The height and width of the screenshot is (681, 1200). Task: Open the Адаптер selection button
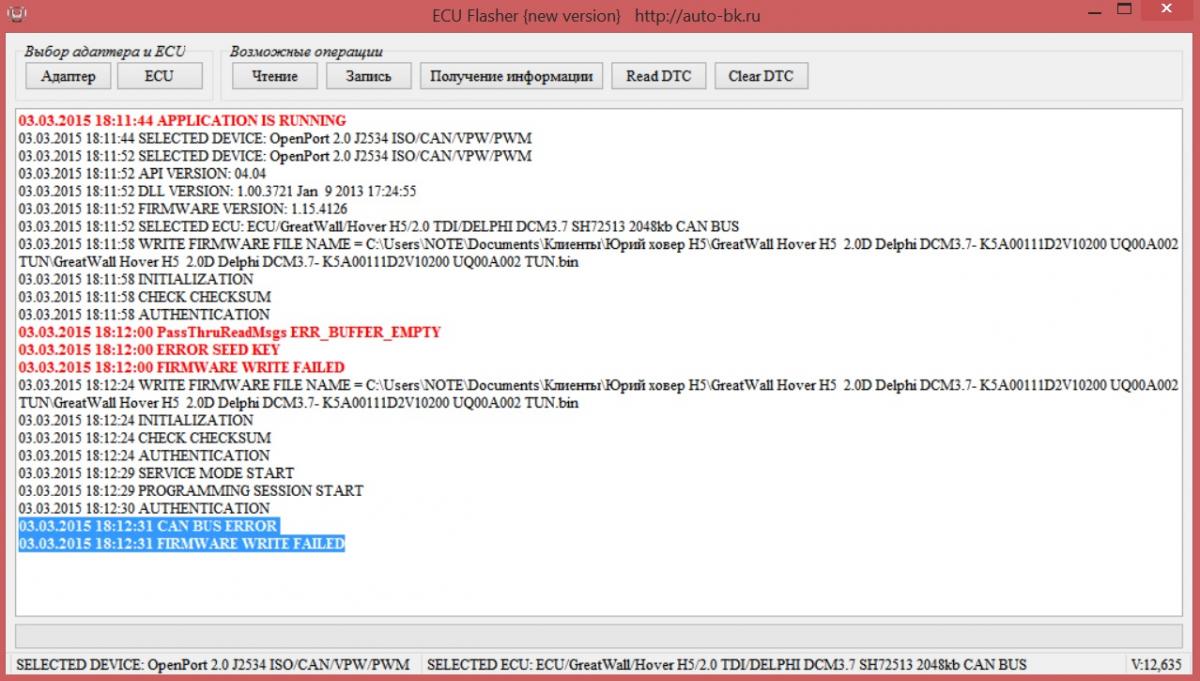pos(69,76)
